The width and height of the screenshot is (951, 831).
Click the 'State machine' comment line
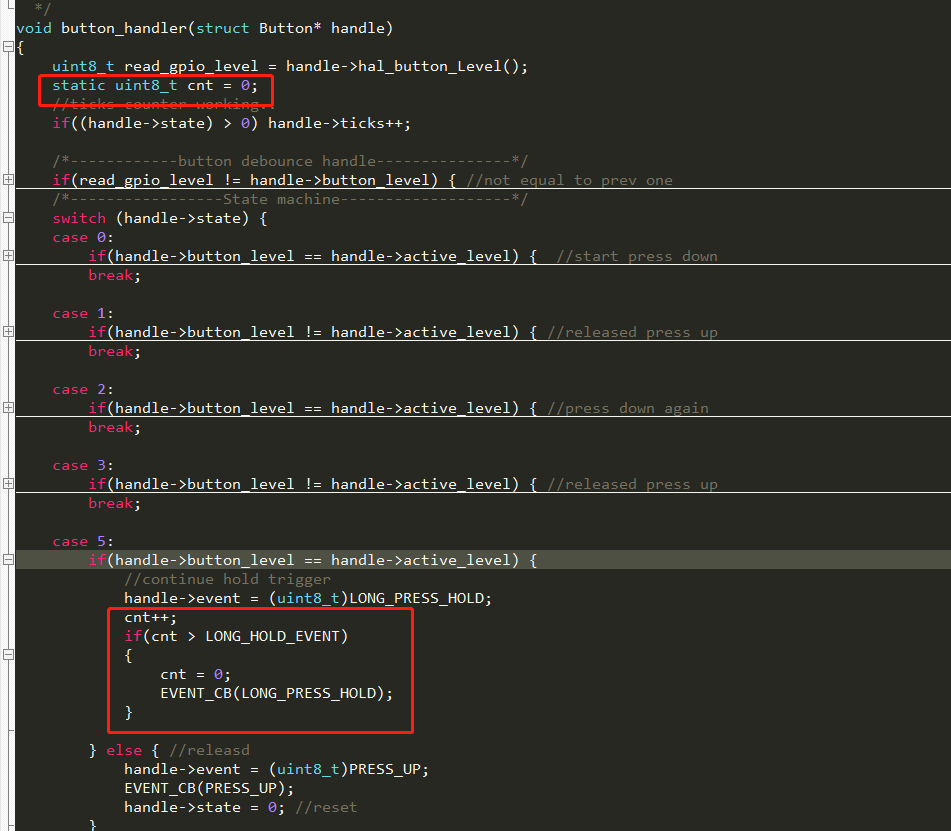tap(290, 199)
